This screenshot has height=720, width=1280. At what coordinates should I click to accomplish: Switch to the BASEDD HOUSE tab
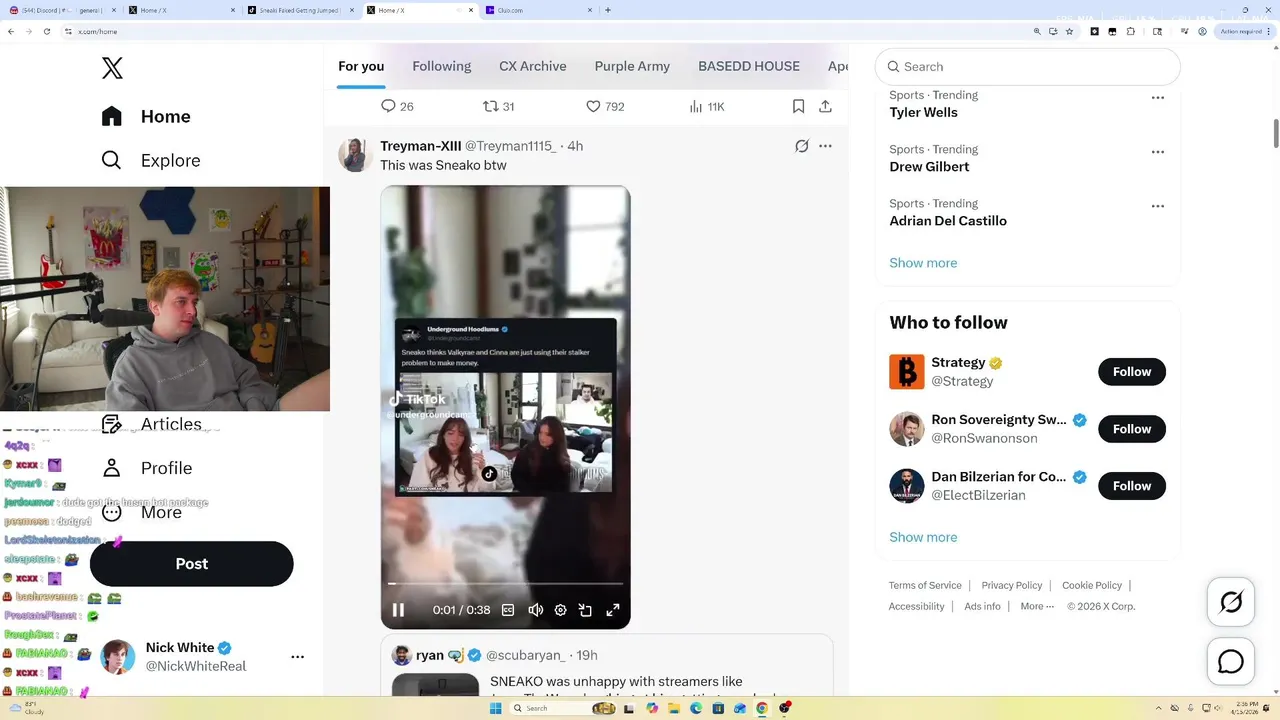tap(749, 66)
